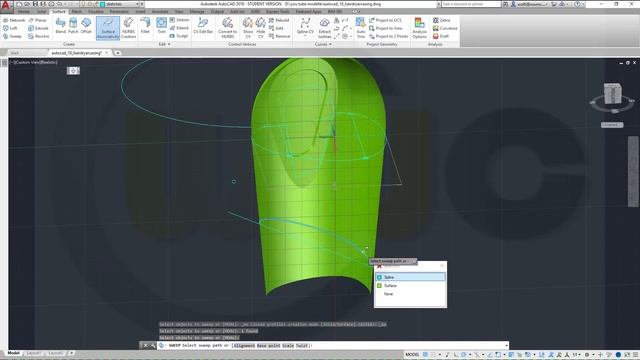Select the surface Extend tool
The image size is (640, 360).
click(179, 28)
